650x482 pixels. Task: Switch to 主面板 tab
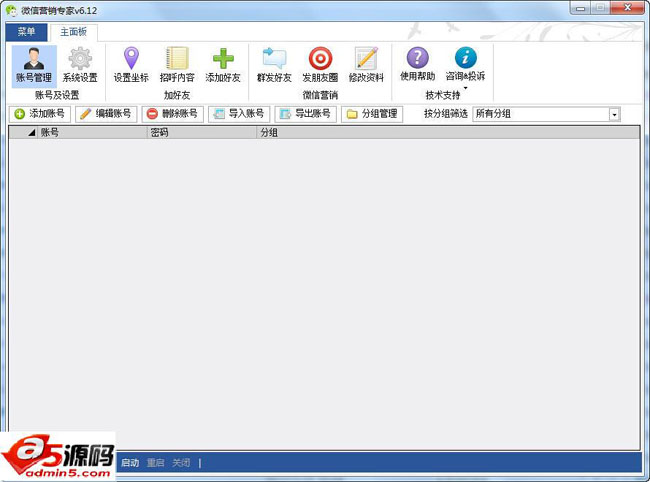pos(74,32)
